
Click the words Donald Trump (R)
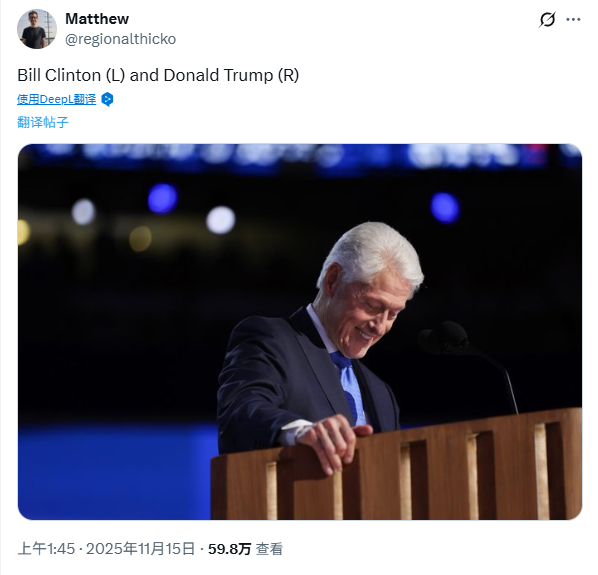click(231, 75)
